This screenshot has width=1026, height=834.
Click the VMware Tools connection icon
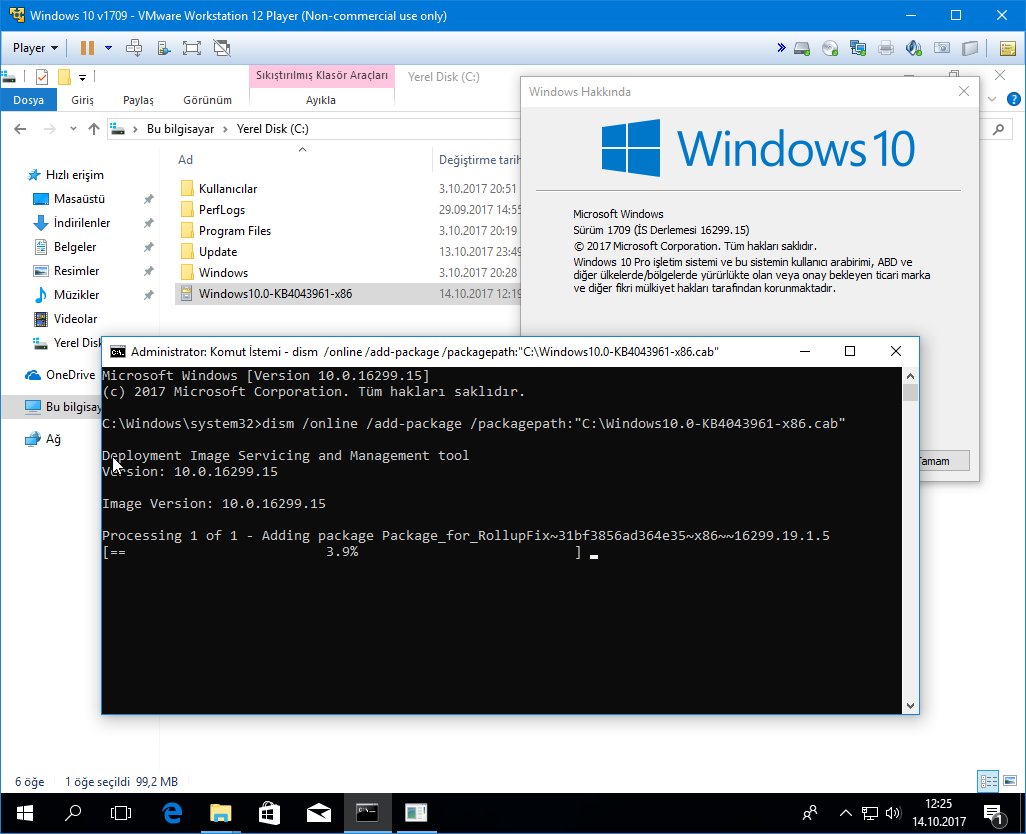click(x=164, y=48)
